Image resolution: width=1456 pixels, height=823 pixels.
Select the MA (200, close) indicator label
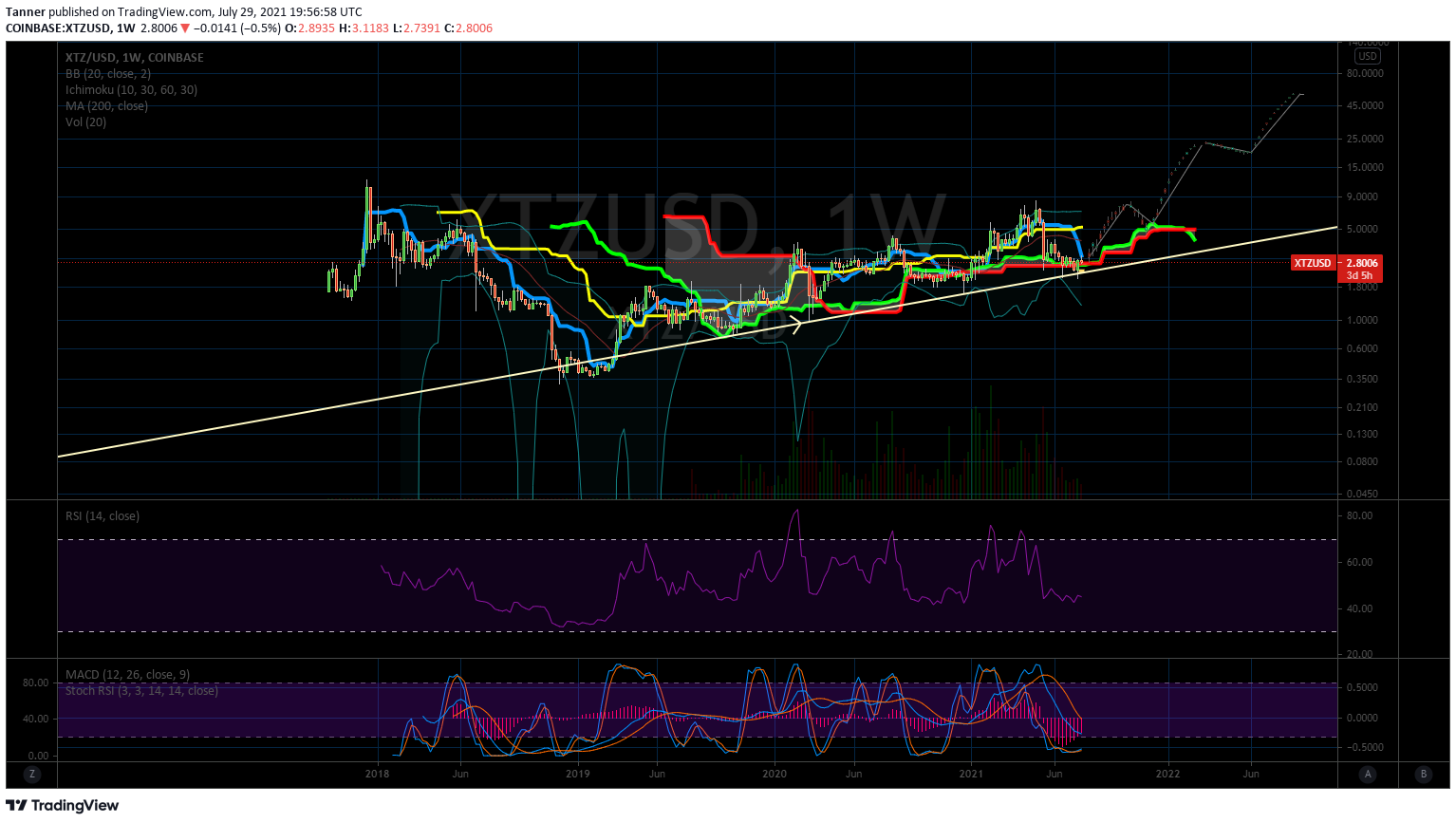(106, 106)
